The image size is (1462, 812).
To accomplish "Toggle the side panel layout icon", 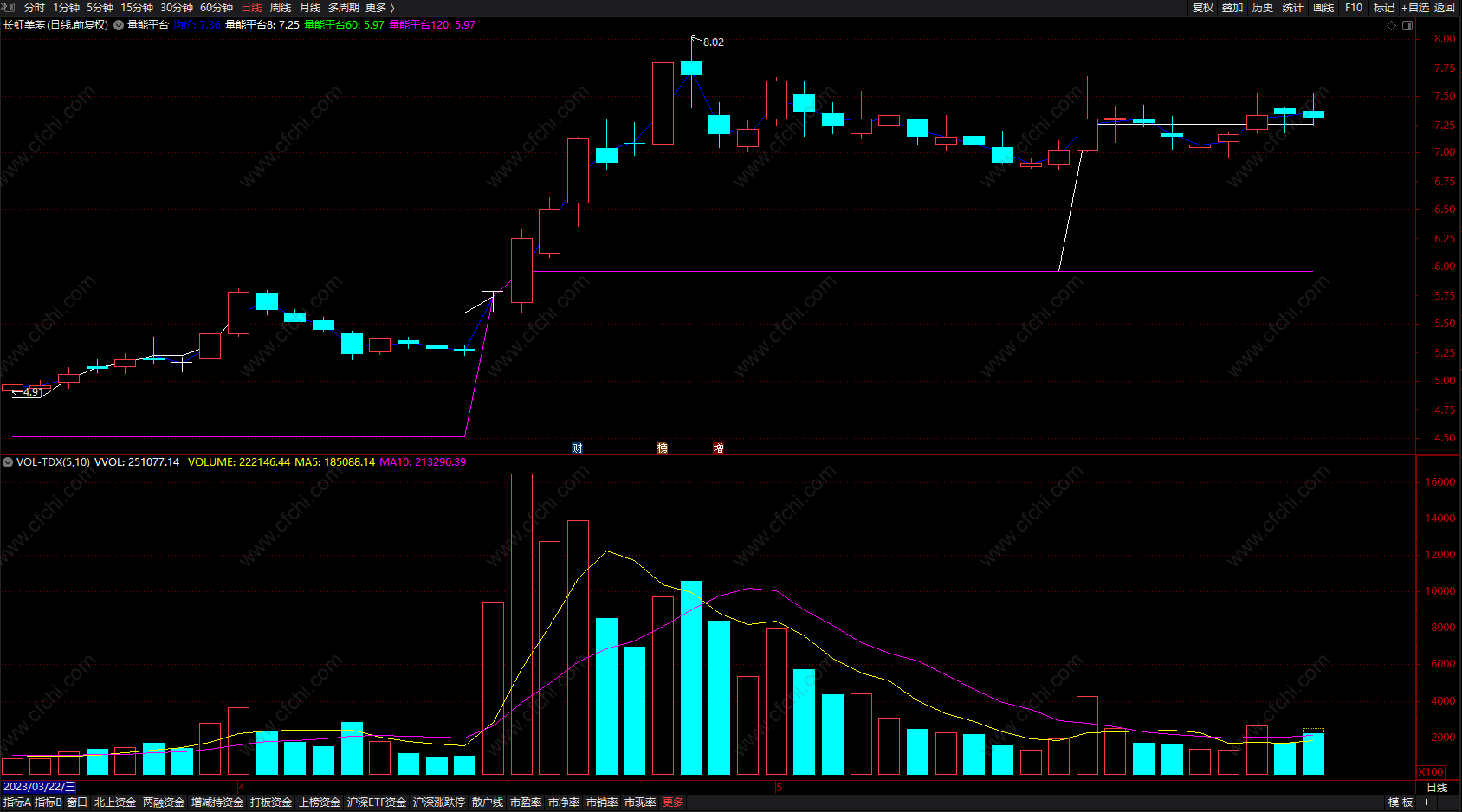I will point(1407,25).
